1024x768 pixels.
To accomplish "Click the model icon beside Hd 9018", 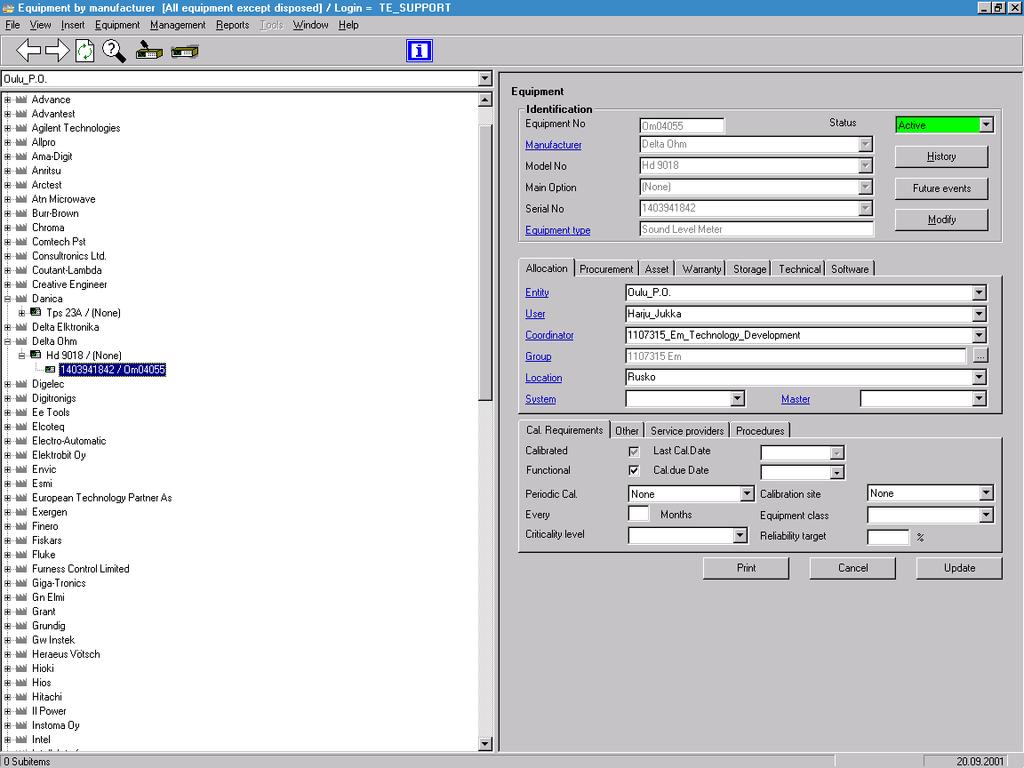I will 36,355.
